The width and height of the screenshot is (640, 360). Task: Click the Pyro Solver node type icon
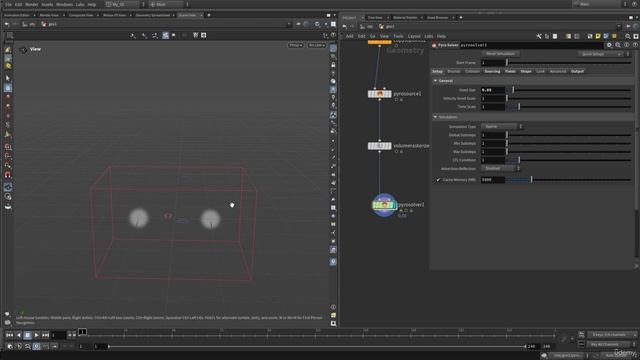434,45
